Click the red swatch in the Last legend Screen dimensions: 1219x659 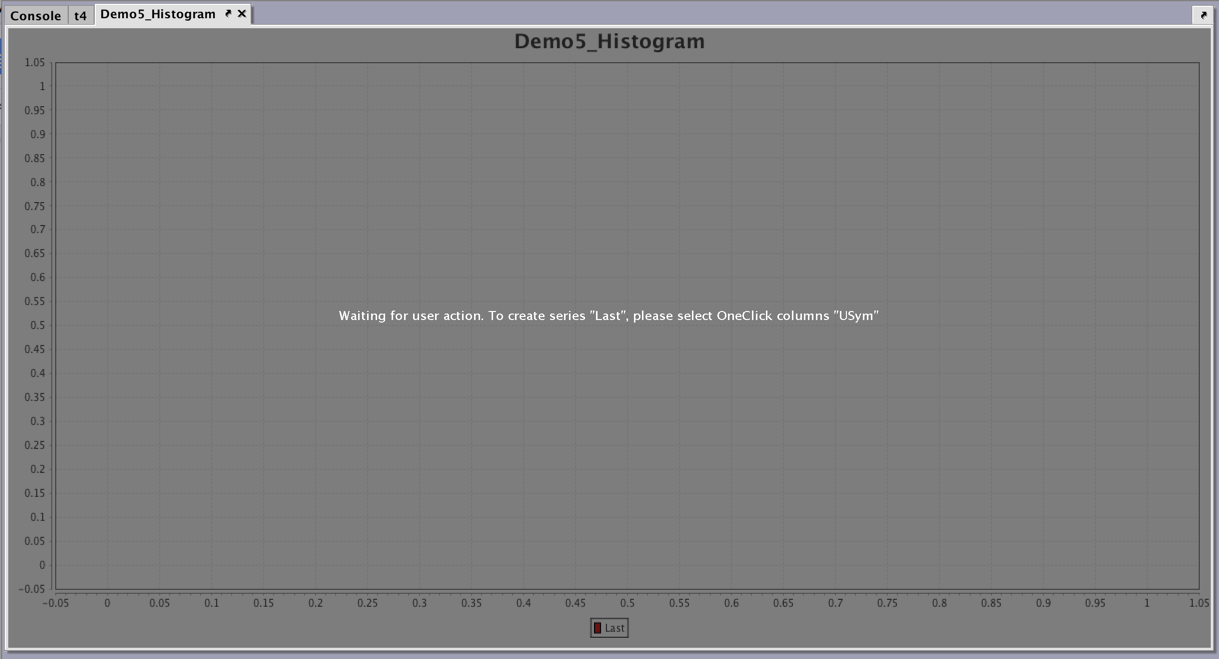598,628
